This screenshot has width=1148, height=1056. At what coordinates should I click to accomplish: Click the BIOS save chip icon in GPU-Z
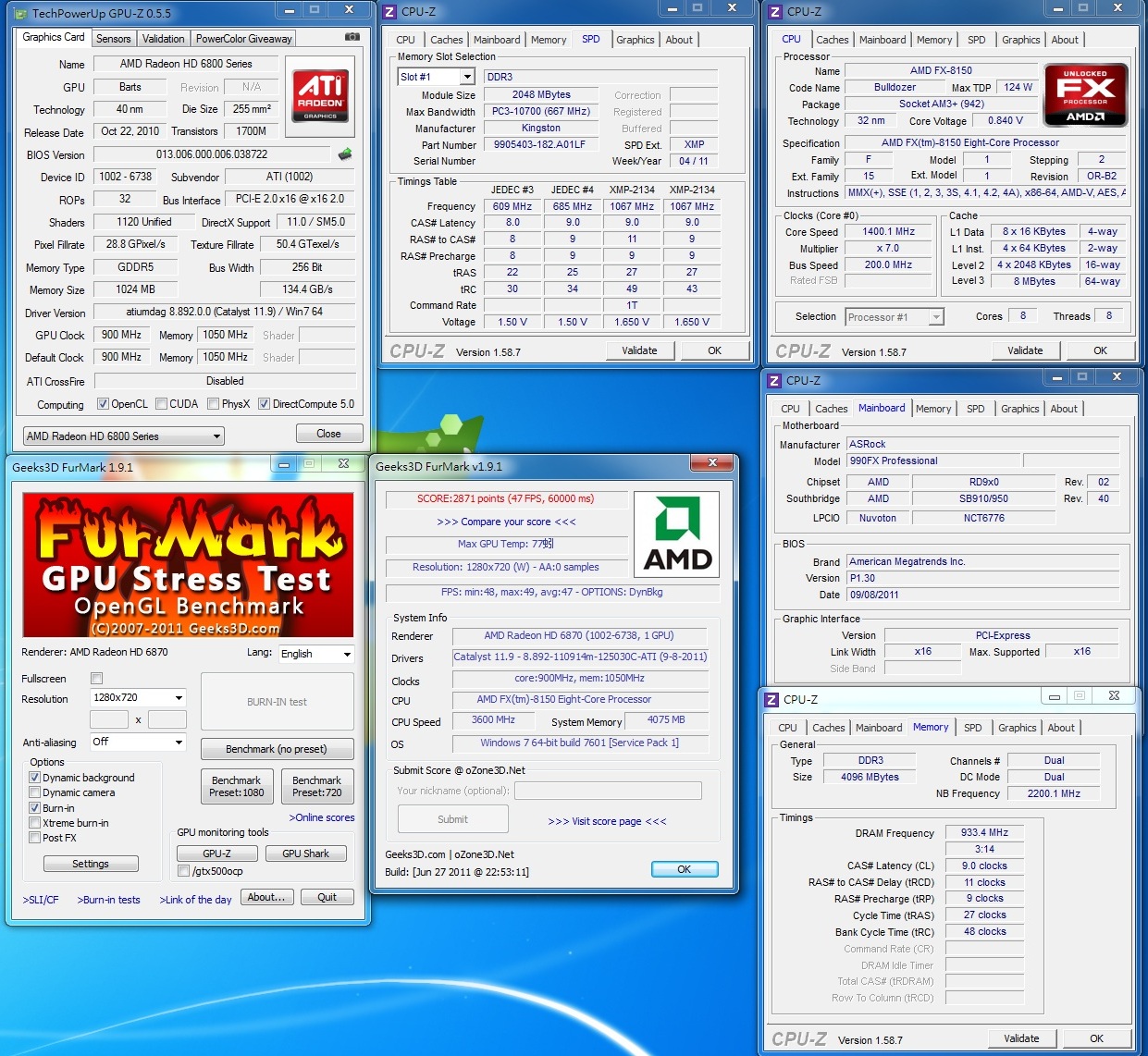click(x=345, y=154)
